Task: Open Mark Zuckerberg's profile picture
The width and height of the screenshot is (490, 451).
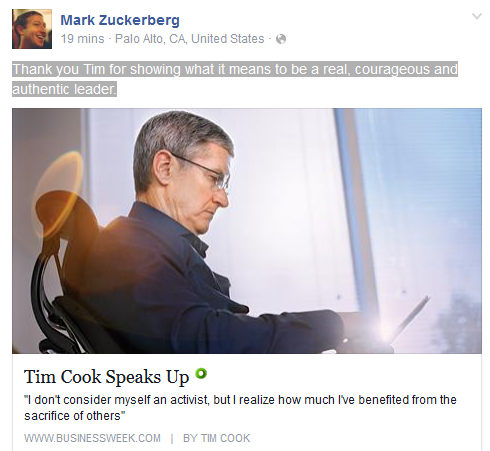Action: click(x=32, y=29)
